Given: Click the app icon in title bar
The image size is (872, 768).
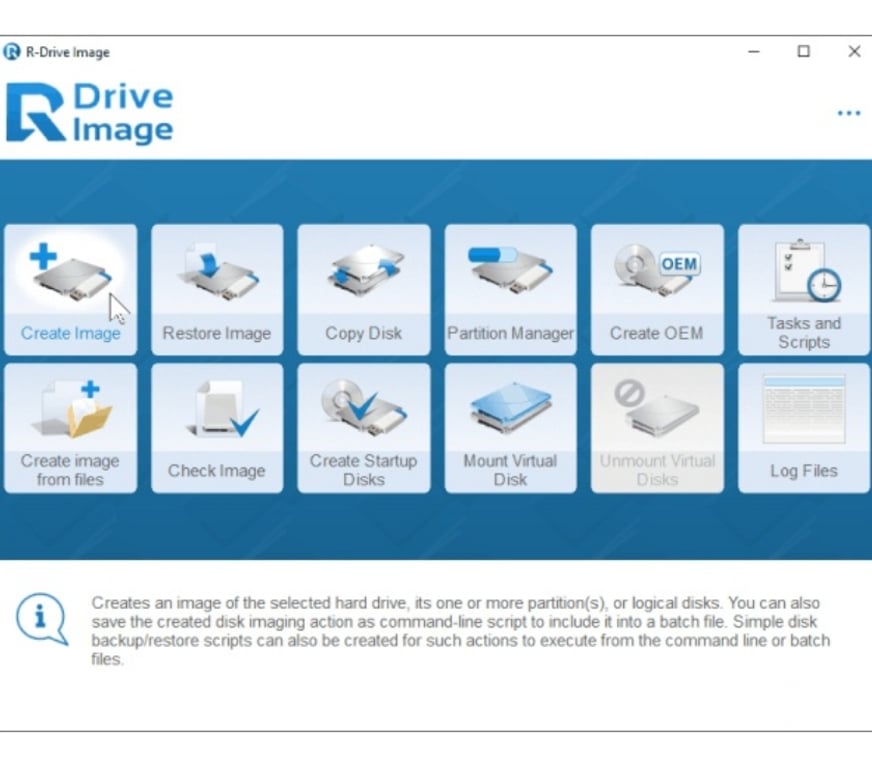Looking at the screenshot, I should coord(12,52).
